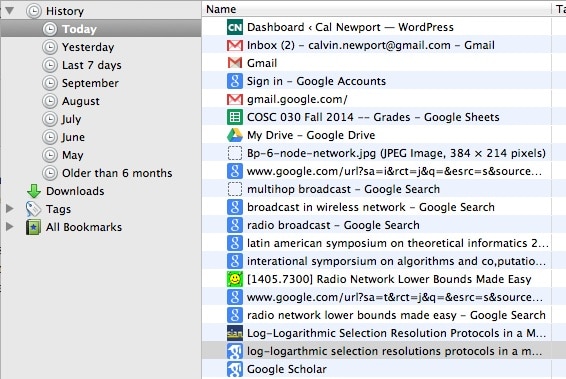Image resolution: width=566 pixels, height=379 pixels.
Task: Open multihop broadcast Google Search entry
Action: pyautogui.click(x=377, y=189)
